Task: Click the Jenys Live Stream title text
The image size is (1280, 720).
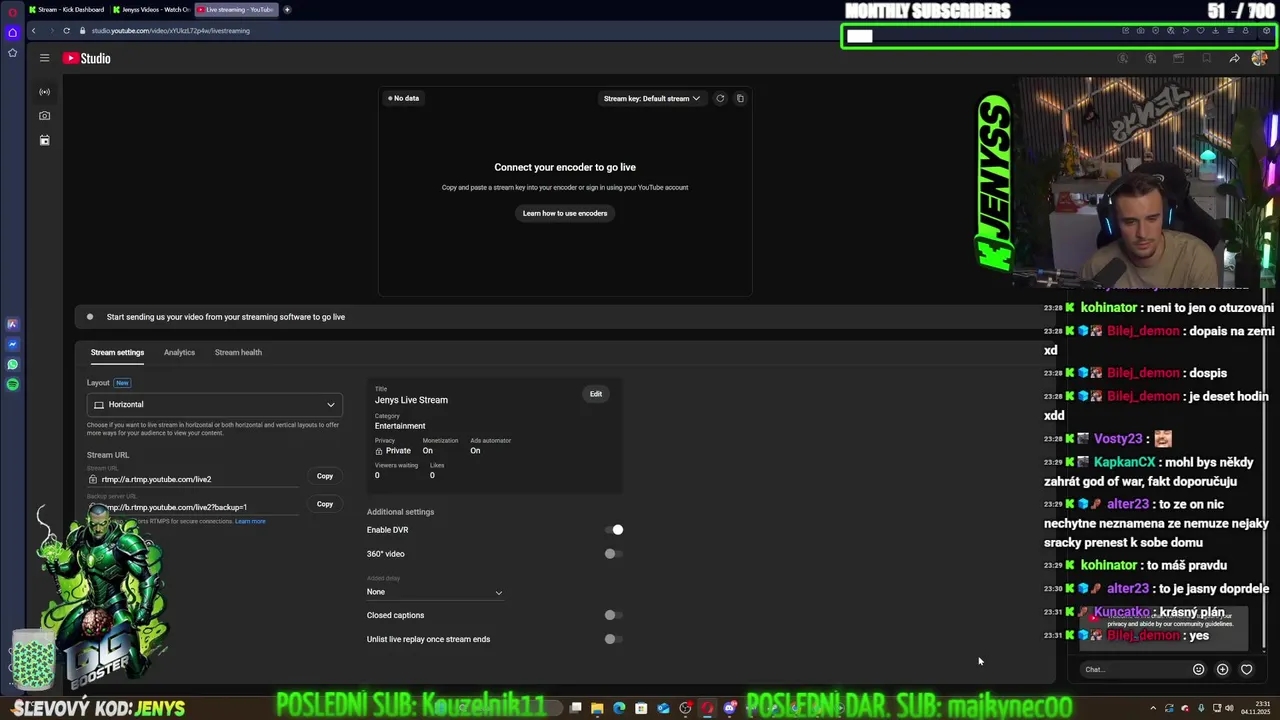Action: click(x=411, y=400)
